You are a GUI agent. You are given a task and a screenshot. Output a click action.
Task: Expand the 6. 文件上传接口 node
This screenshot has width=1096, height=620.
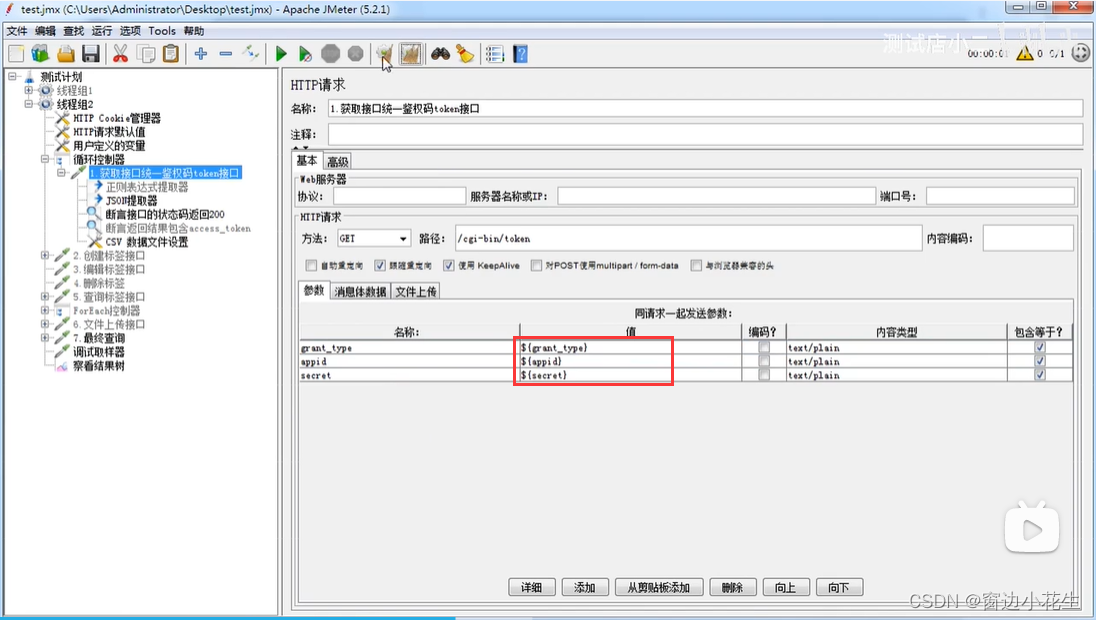coord(45,324)
